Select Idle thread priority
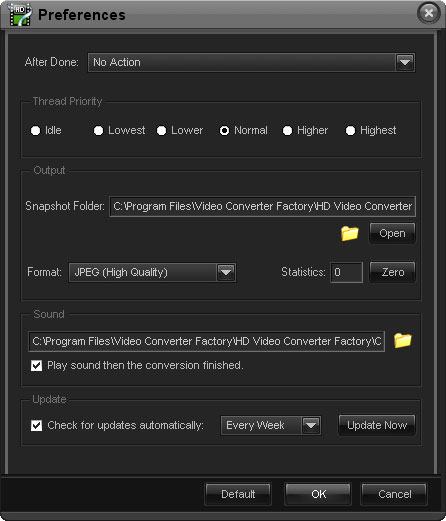The image size is (446, 521). tap(35, 130)
